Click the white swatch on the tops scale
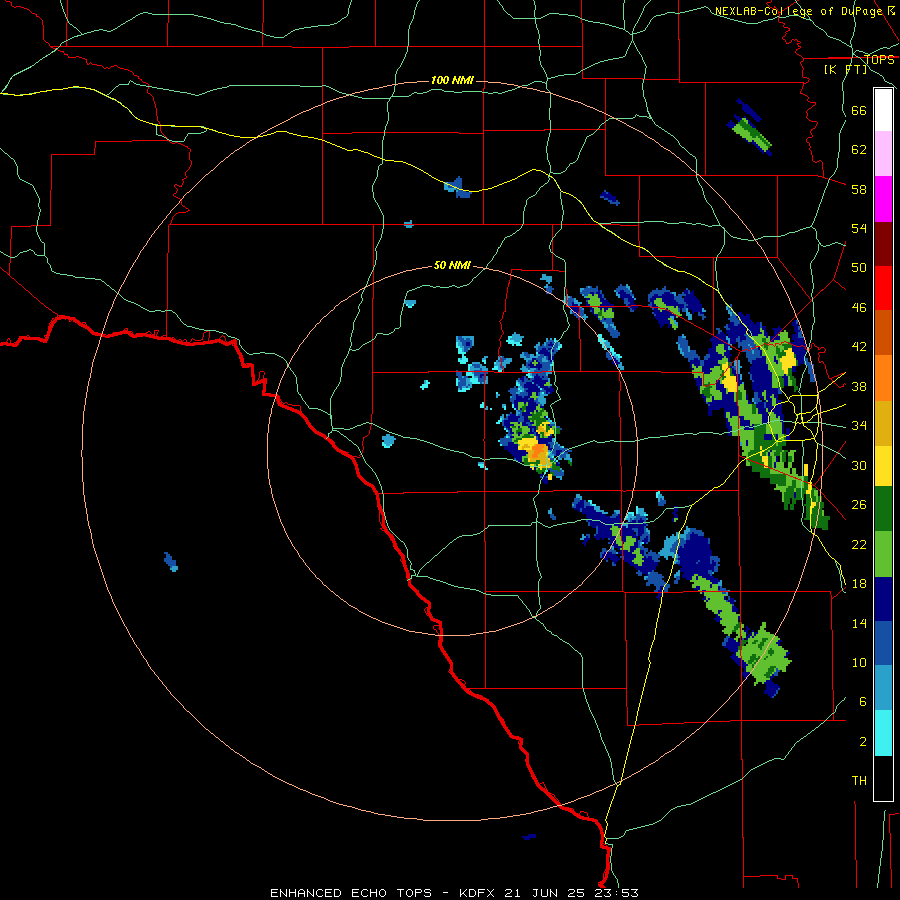Screen dimensions: 900x900 pos(883,110)
